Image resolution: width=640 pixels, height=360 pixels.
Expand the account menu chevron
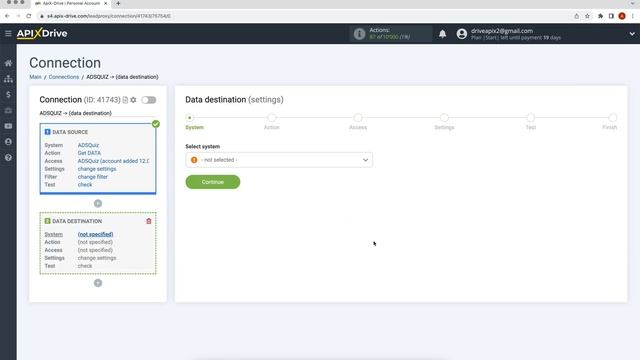coord(632,34)
